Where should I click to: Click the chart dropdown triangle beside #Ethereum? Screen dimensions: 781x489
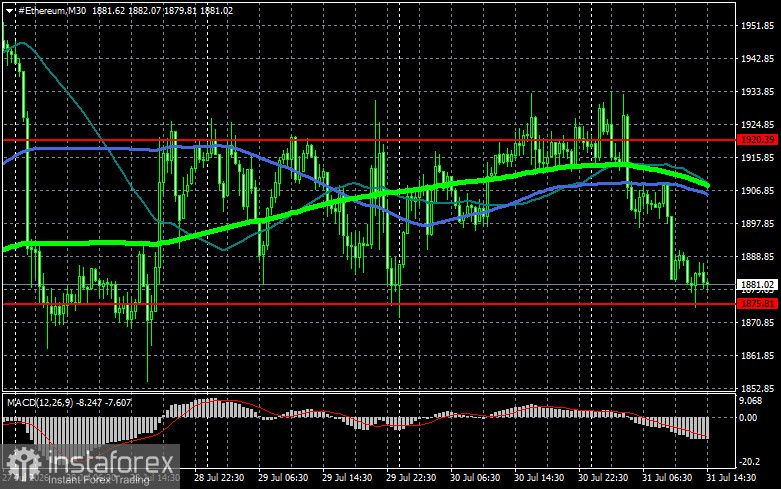(9, 11)
